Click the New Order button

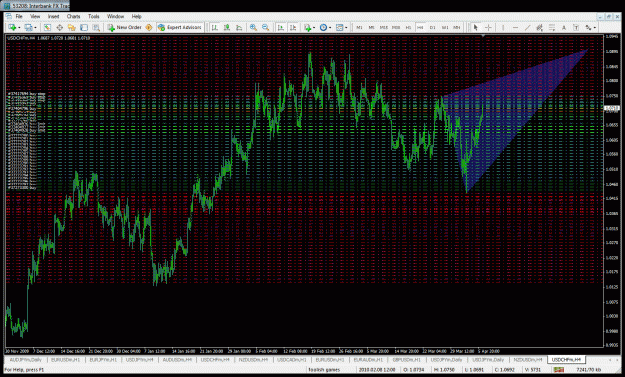[125, 27]
